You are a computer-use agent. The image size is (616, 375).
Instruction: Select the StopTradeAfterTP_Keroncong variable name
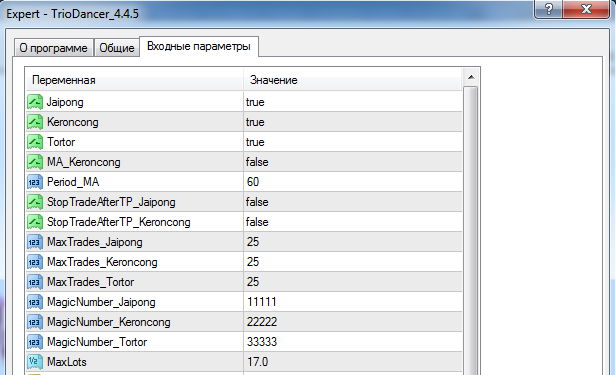tap(119, 223)
